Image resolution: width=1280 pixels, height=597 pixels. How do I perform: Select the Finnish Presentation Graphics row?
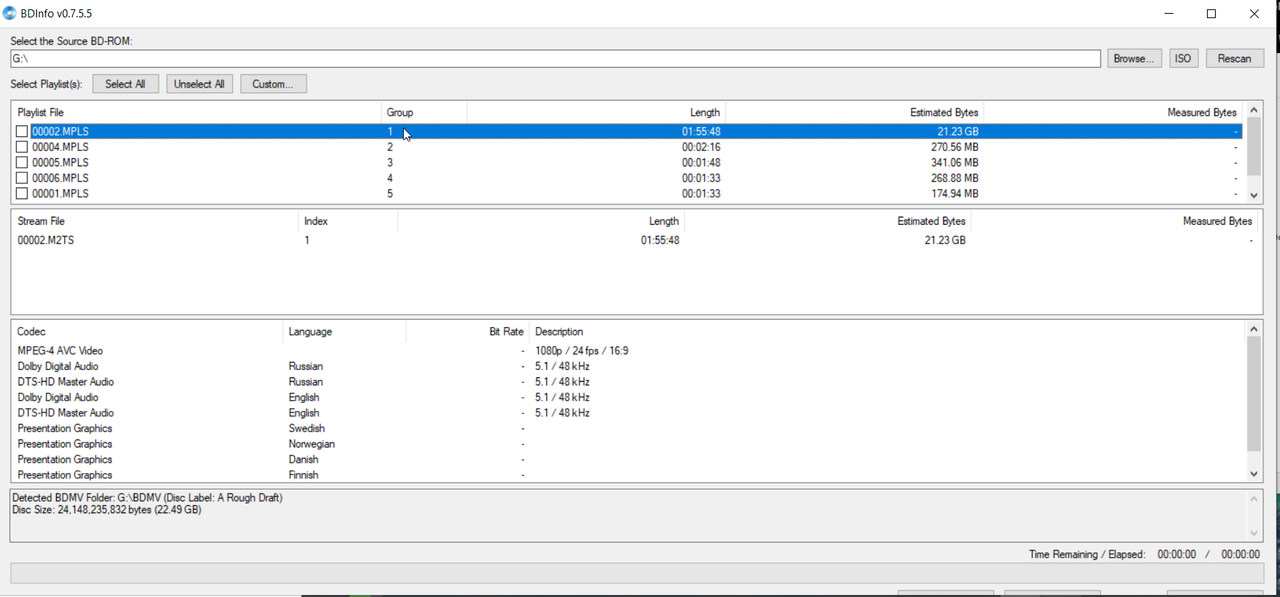(x=629, y=475)
